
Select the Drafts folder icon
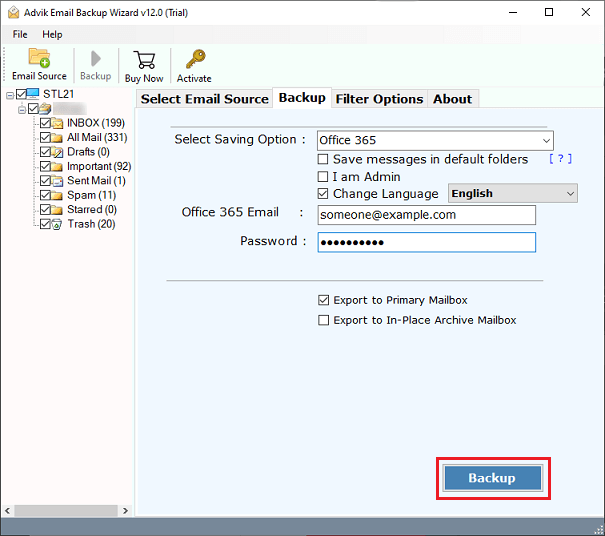point(57,152)
